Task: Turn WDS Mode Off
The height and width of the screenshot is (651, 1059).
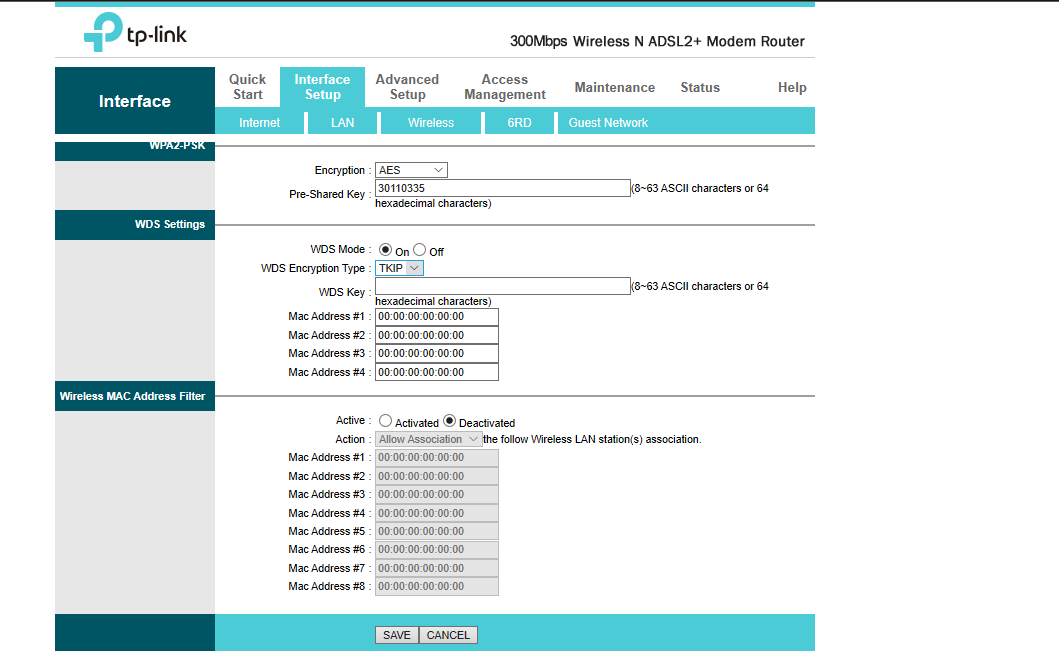Action: click(420, 250)
